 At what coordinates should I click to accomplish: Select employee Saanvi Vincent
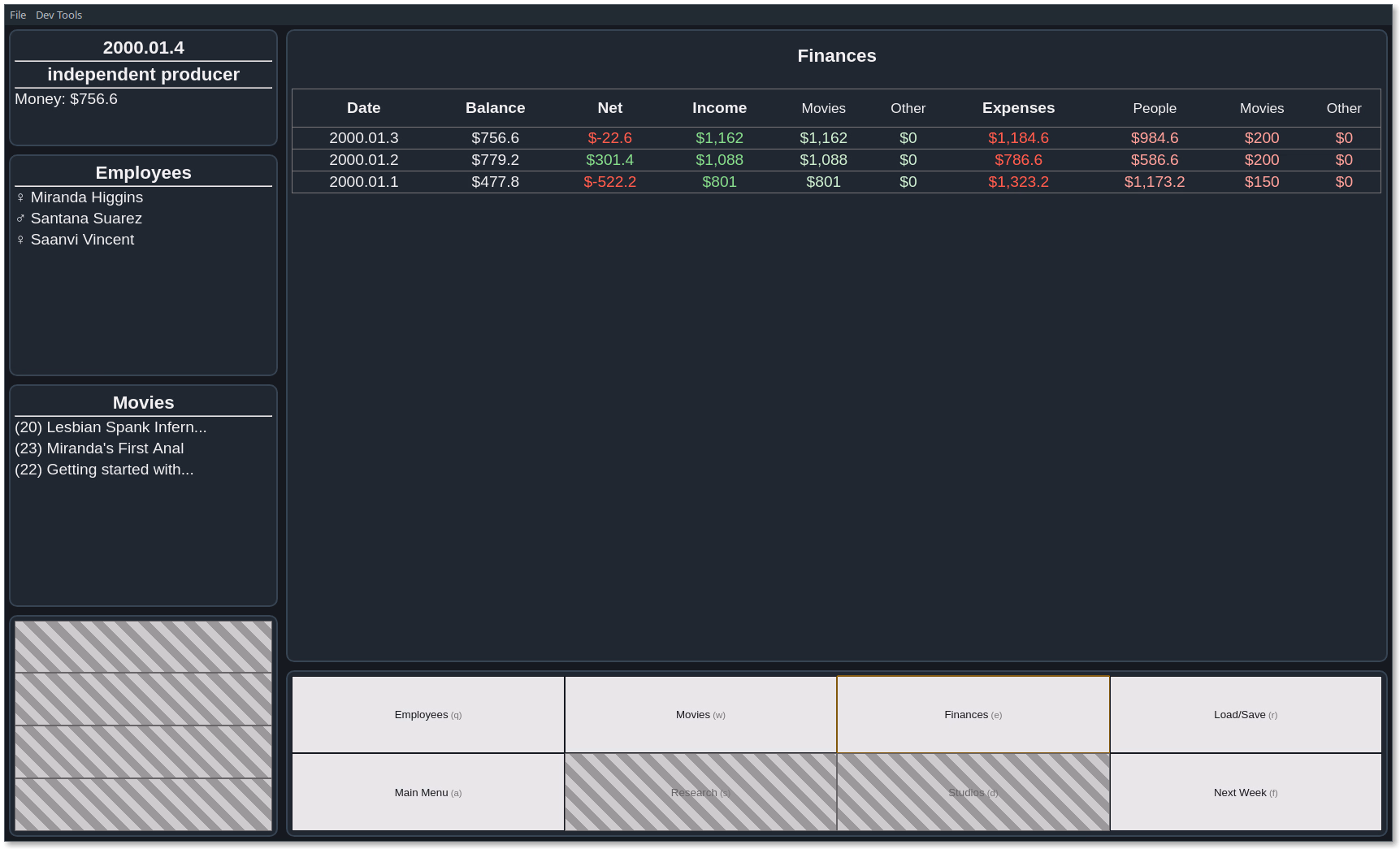coord(82,240)
